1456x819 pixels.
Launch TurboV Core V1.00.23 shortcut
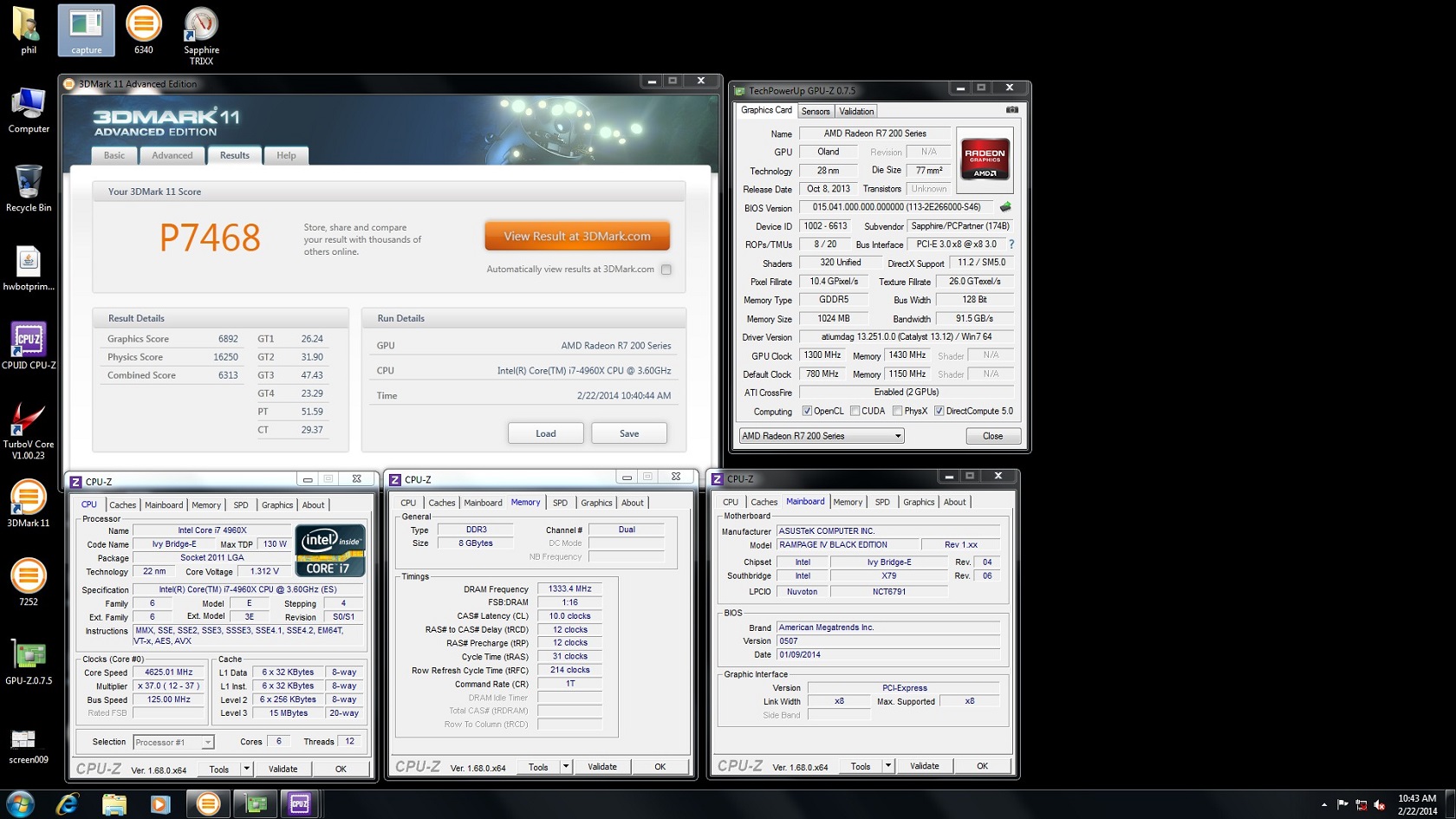point(29,430)
